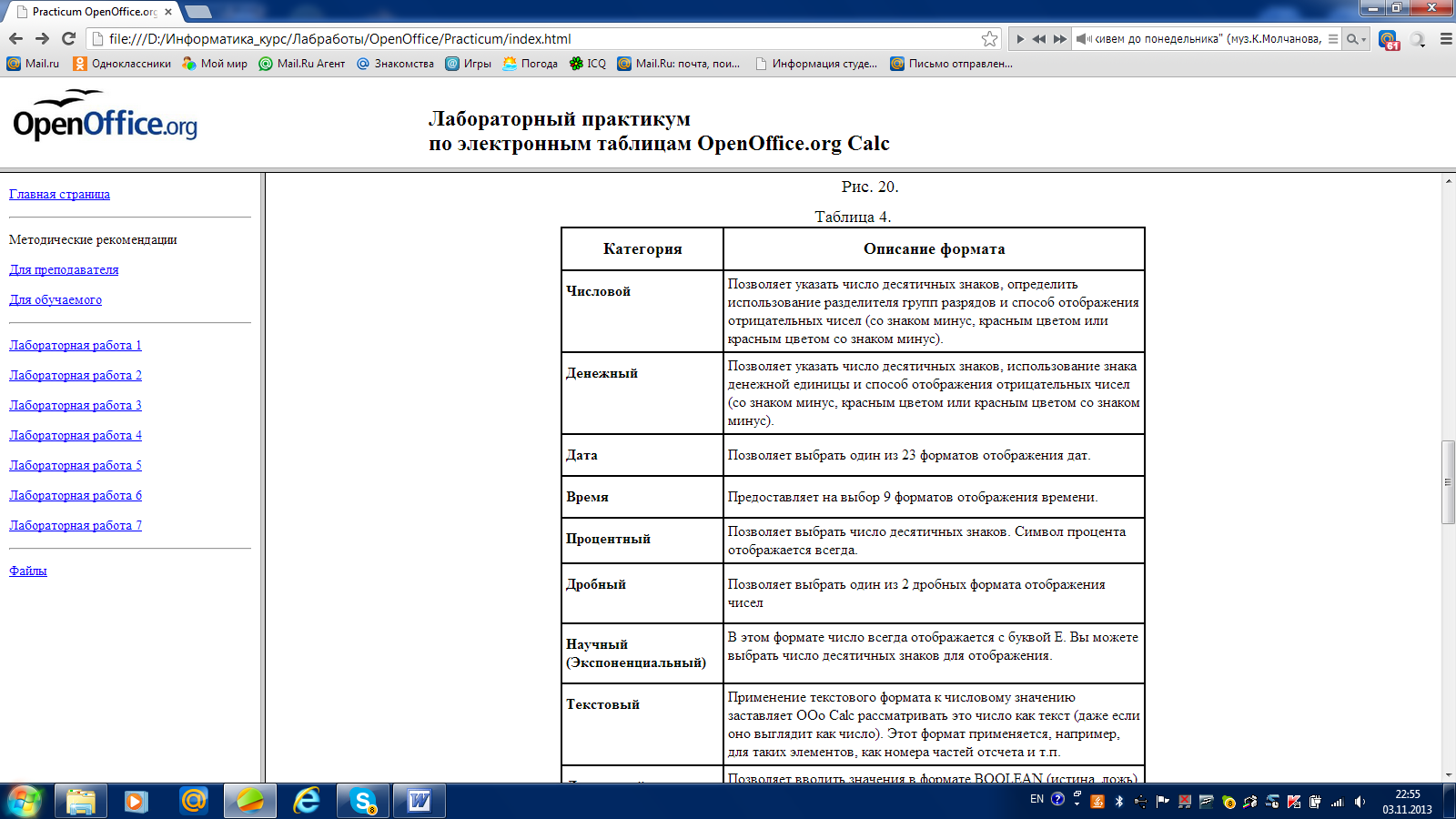This screenshot has height=819, width=1456.
Task: Open the Для преподавателя link
Action: point(64,269)
